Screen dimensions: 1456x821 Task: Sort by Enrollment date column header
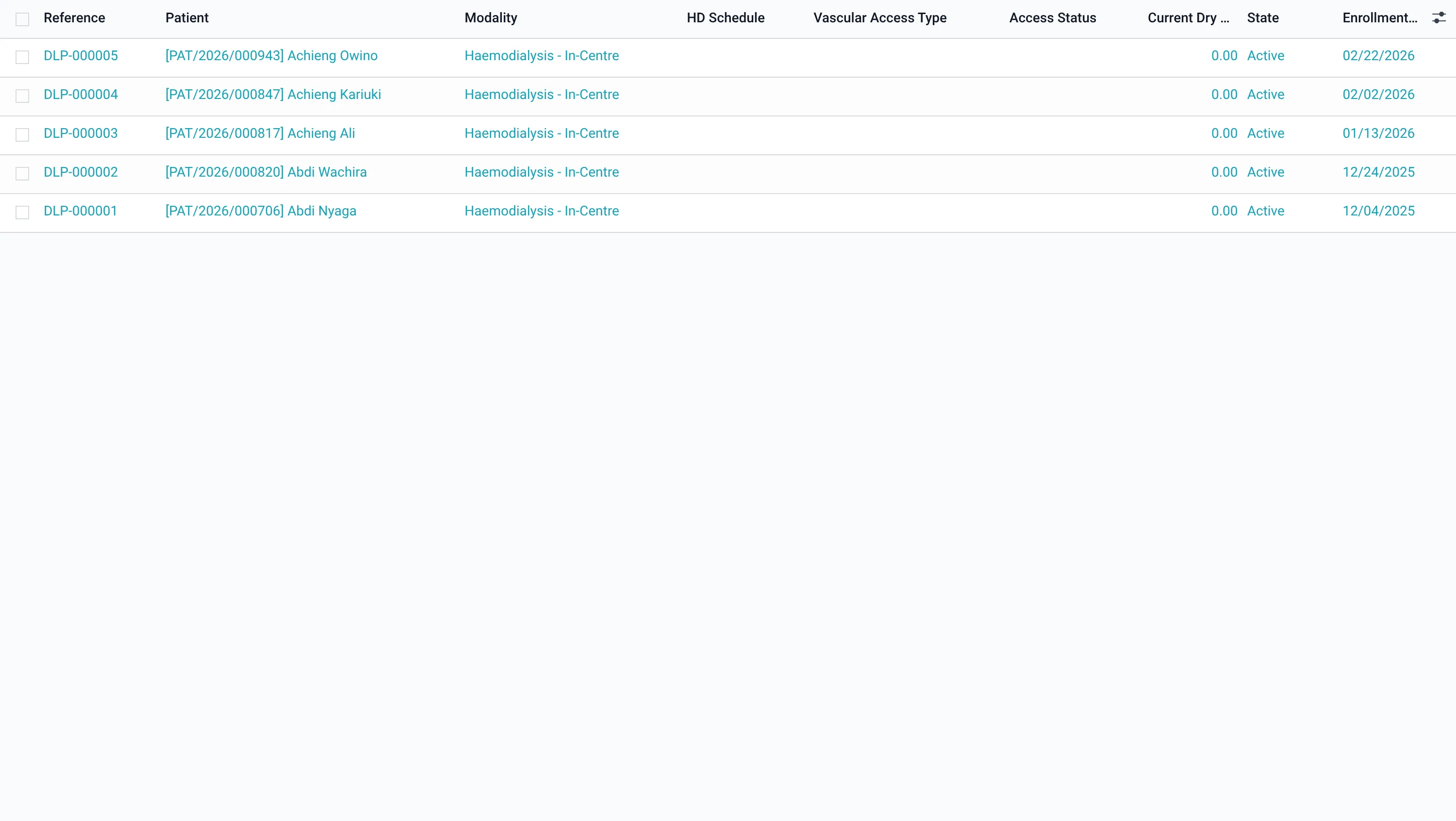point(1380,18)
